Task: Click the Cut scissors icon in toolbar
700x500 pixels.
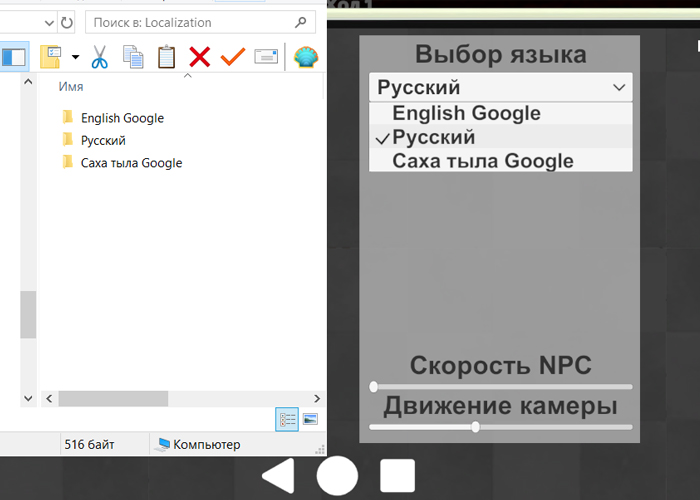Action: (99, 57)
